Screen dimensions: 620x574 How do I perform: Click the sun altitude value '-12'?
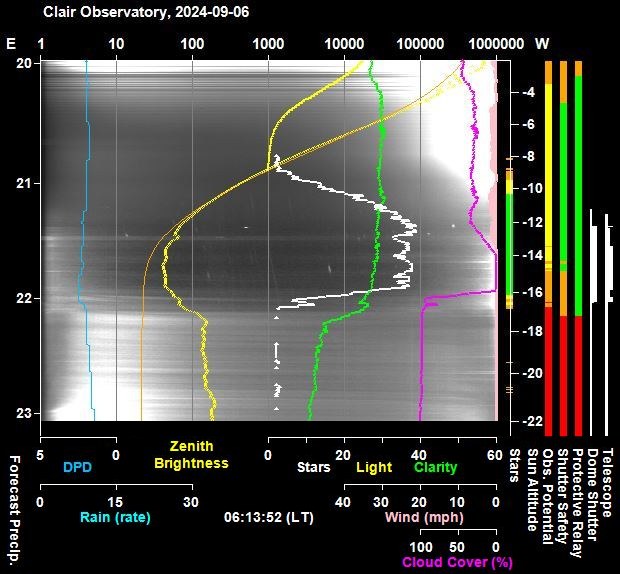click(x=533, y=222)
